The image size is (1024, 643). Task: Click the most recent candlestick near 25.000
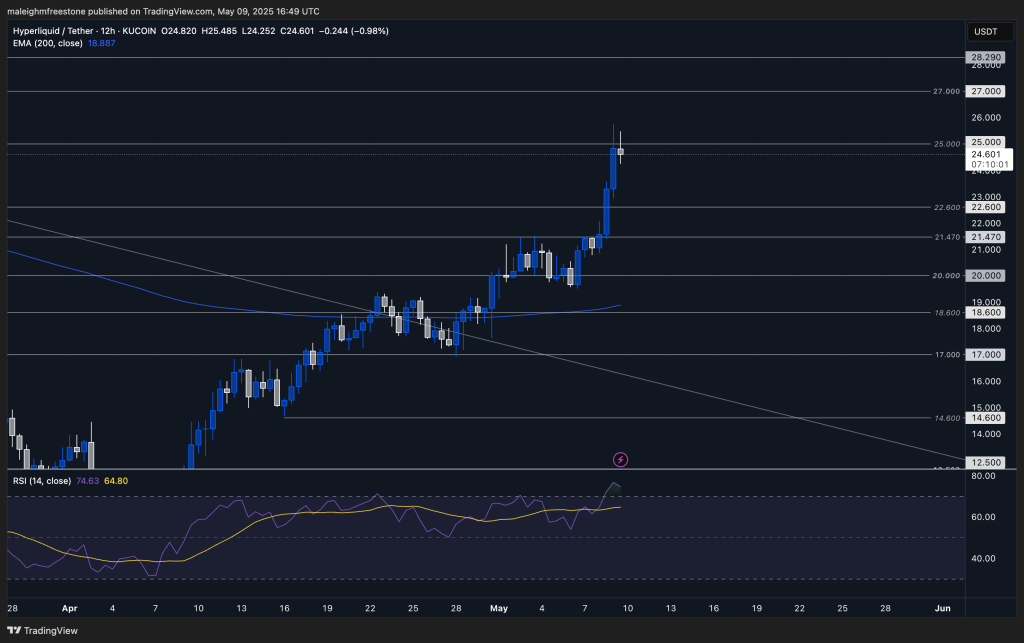[621, 152]
